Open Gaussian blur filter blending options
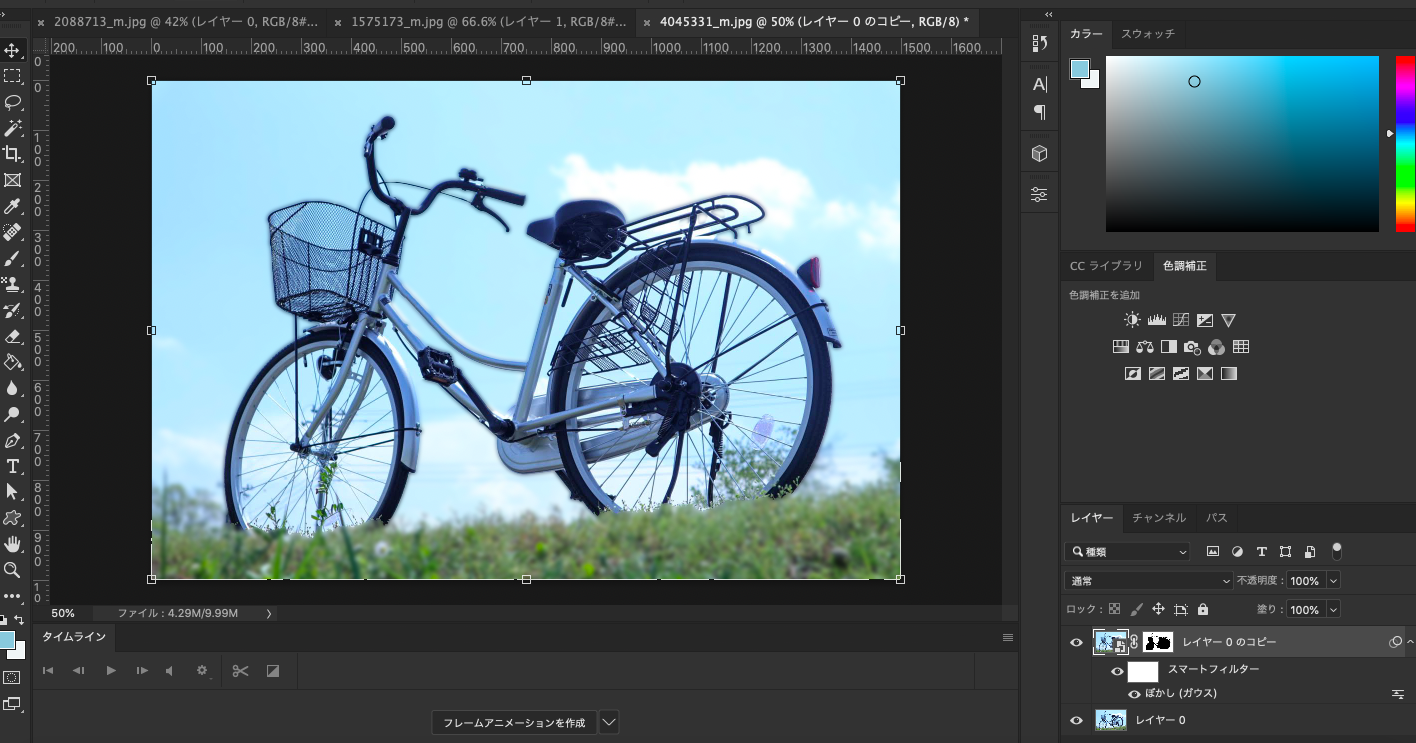Image resolution: width=1416 pixels, height=743 pixels. tap(1398, 694)
